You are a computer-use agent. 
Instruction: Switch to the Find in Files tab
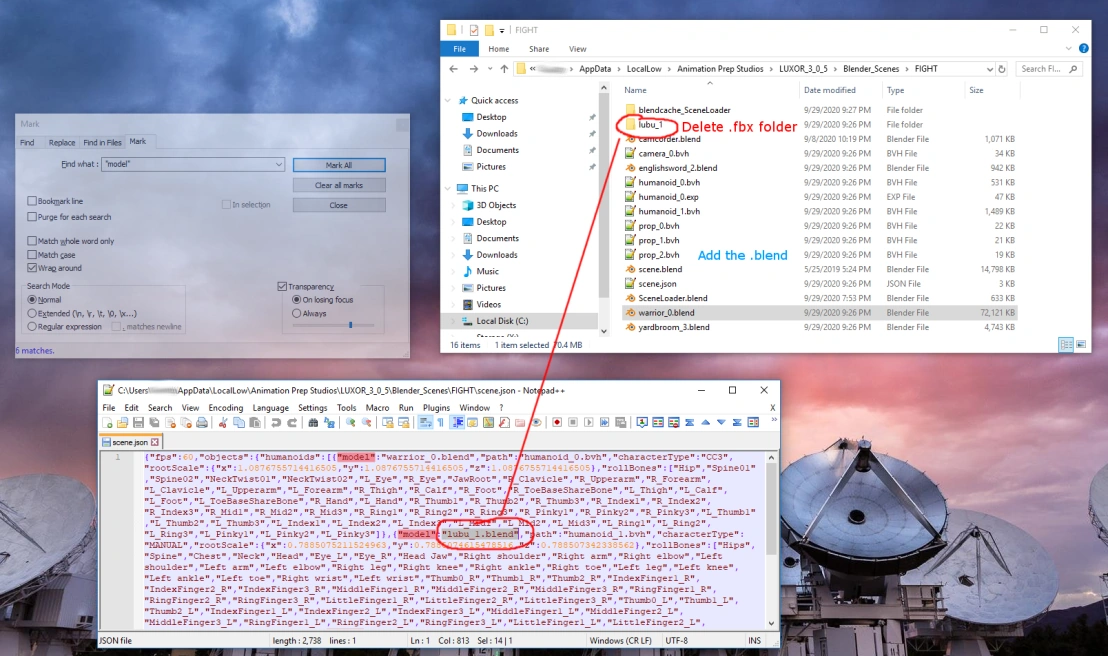pos(102,142)
